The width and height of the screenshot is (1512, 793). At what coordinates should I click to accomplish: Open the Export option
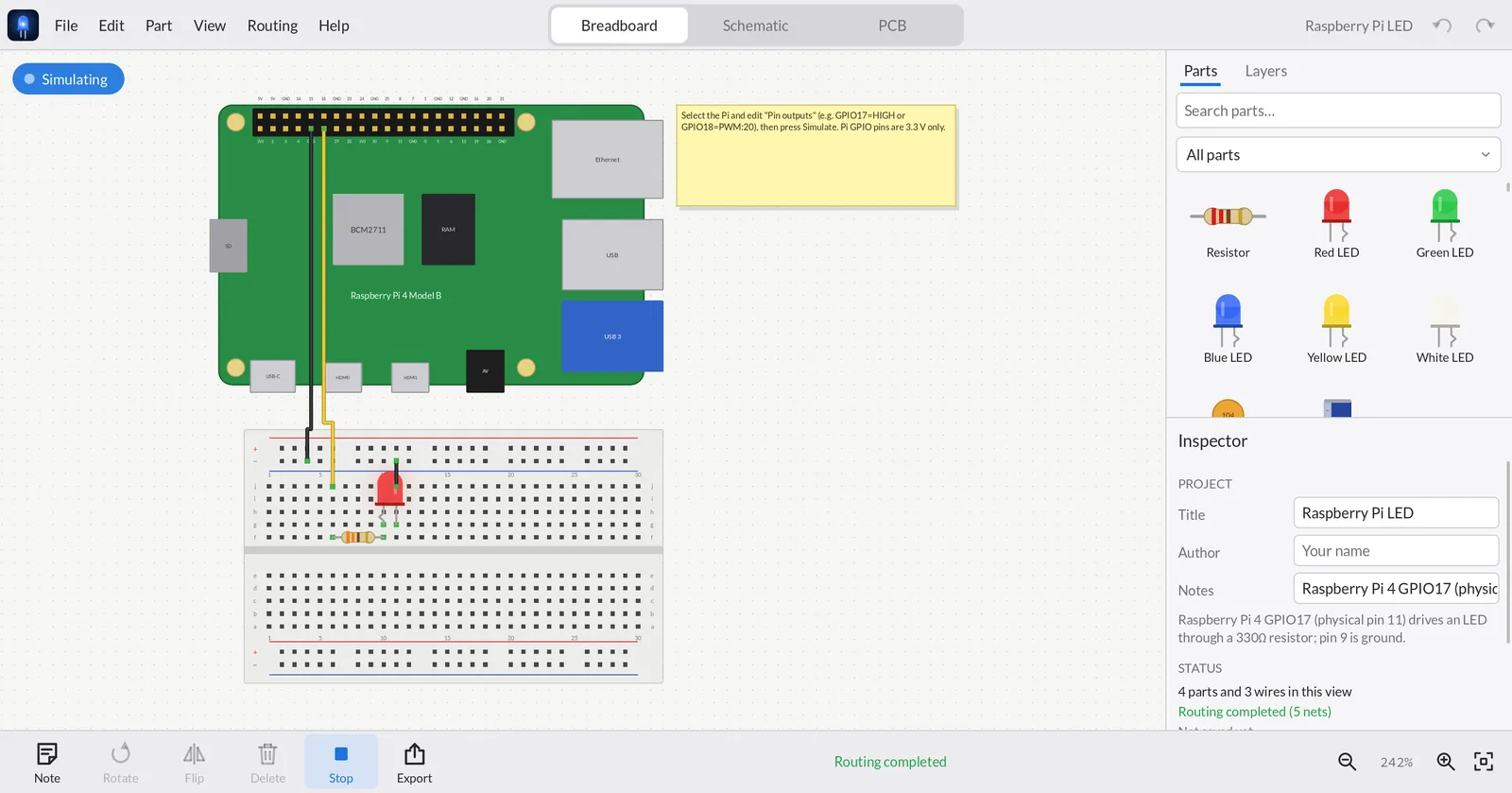coord(414,763)
